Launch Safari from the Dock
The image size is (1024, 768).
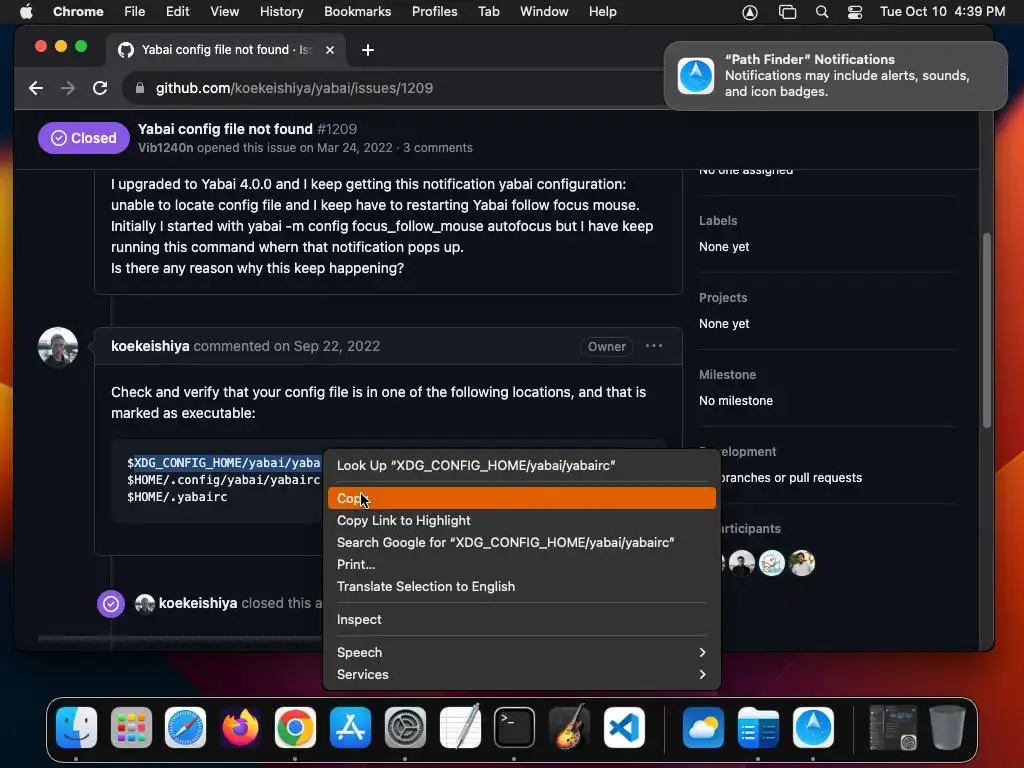coord(185,727)
